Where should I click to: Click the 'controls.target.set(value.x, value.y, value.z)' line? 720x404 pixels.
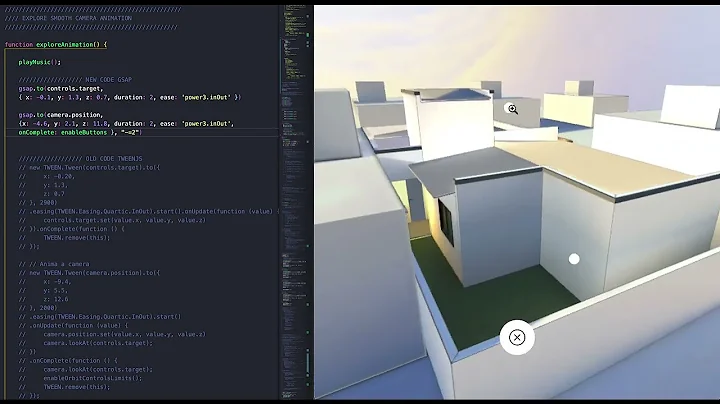pos(112,220)
